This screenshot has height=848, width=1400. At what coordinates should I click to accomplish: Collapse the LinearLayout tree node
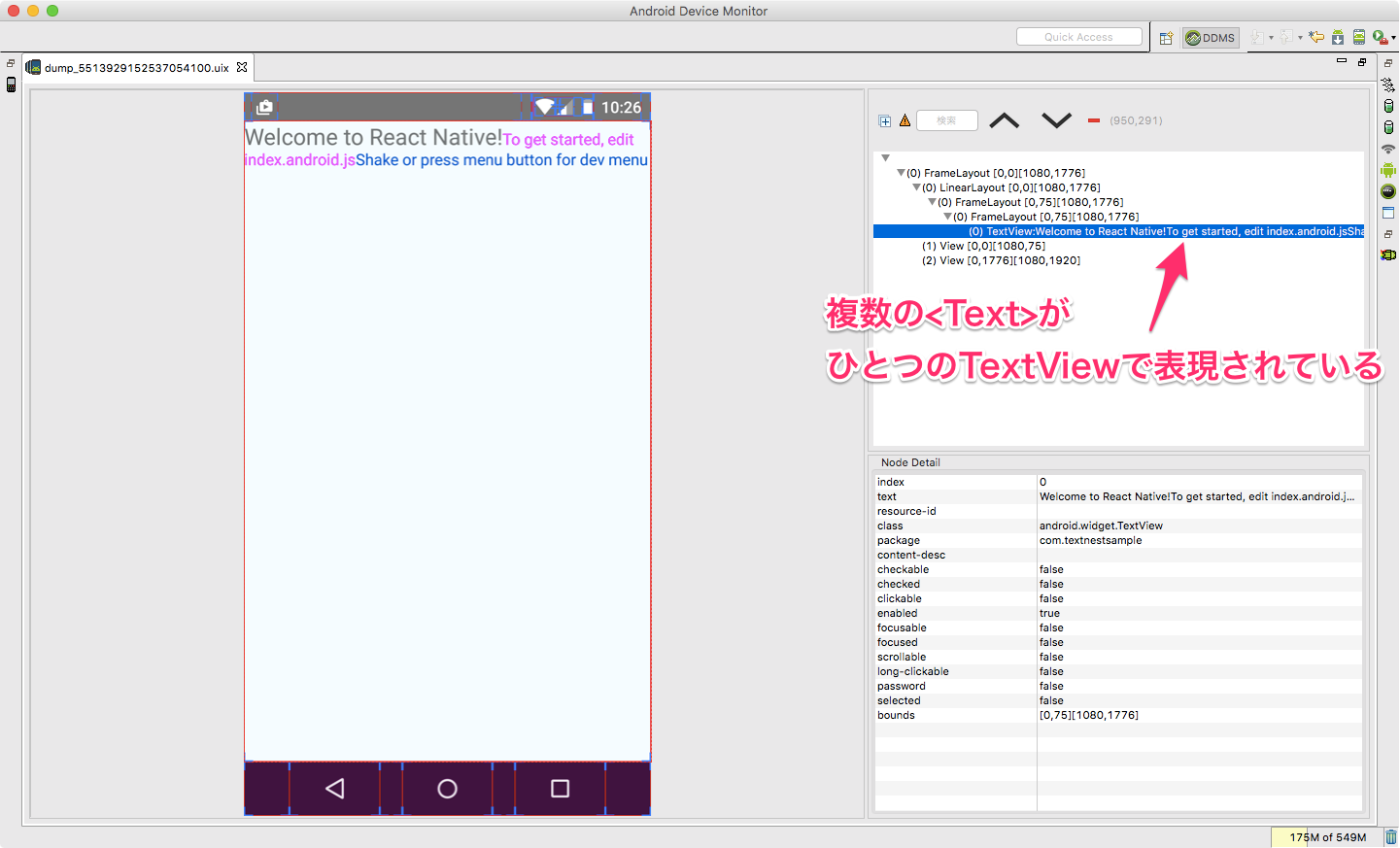[914, 187]
